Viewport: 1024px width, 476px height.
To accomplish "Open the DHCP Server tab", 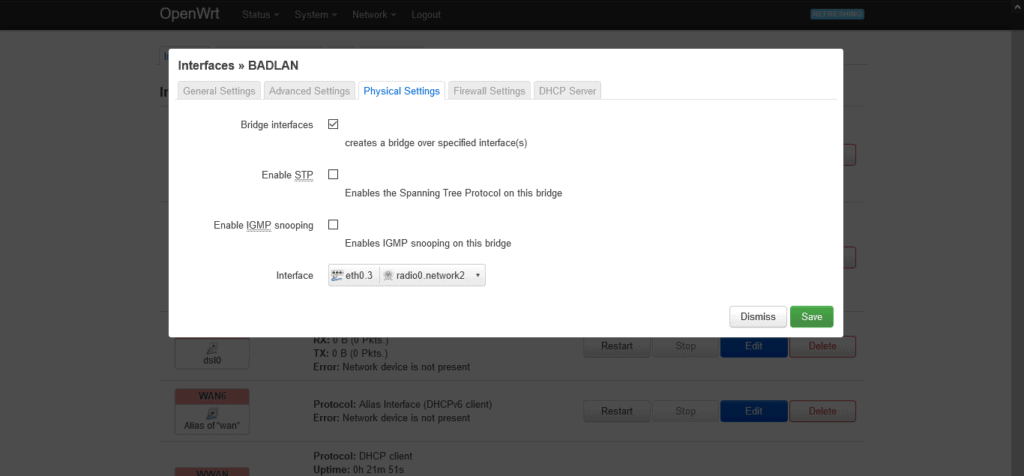I will pyautogui.click(x=568, y=91).
